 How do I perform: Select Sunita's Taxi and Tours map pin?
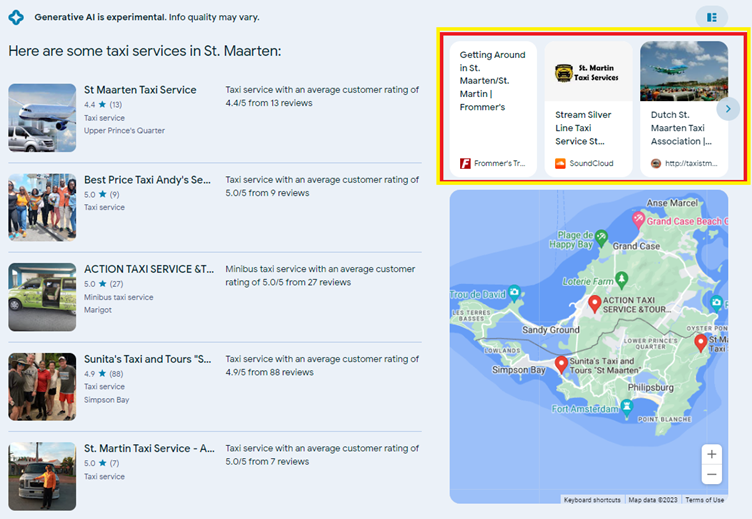(x=561, y=364)
